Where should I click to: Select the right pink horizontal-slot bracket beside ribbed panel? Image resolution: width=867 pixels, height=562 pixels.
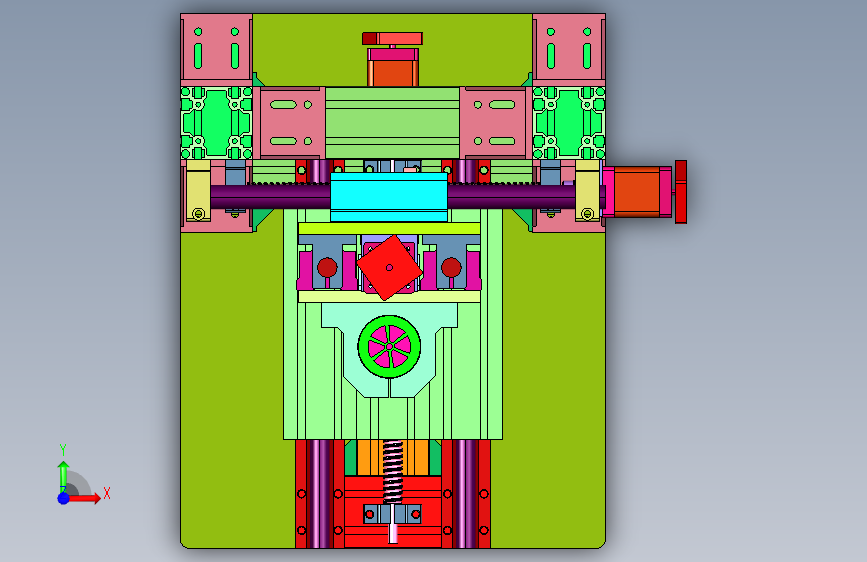[493, 123]
